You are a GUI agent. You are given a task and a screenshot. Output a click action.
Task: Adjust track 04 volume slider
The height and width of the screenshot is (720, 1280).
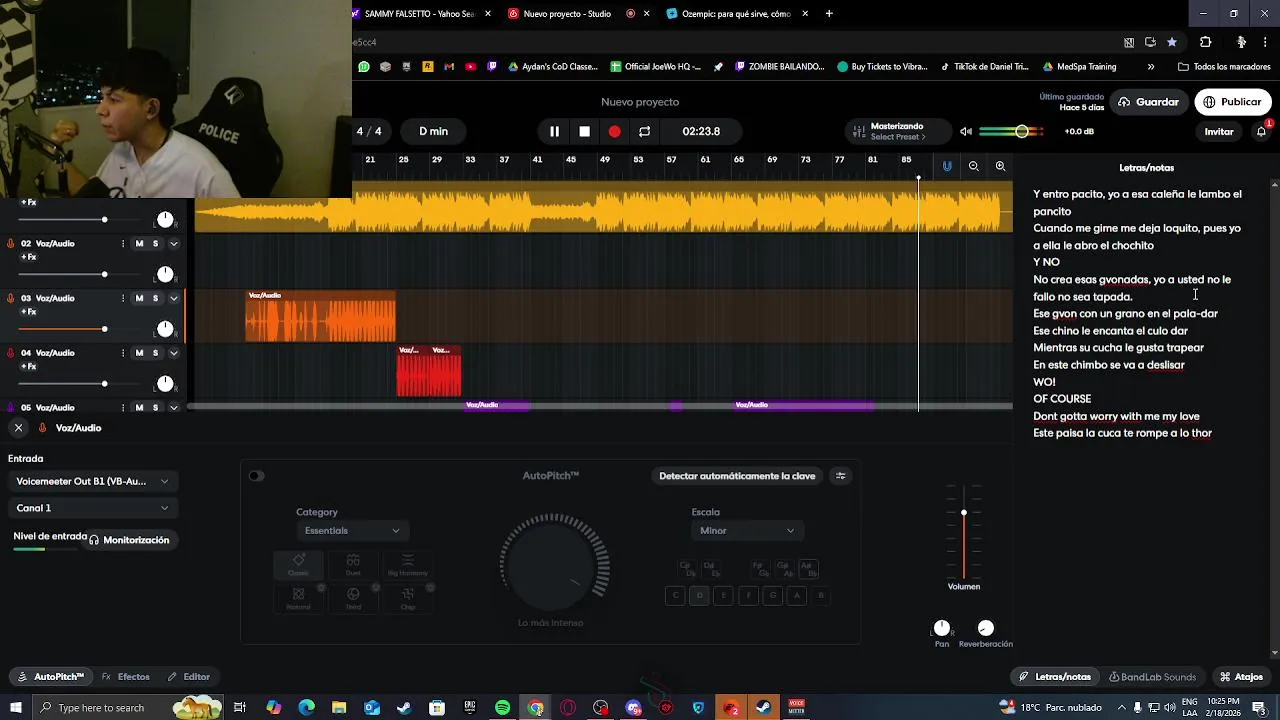click(x=104, y=384)
